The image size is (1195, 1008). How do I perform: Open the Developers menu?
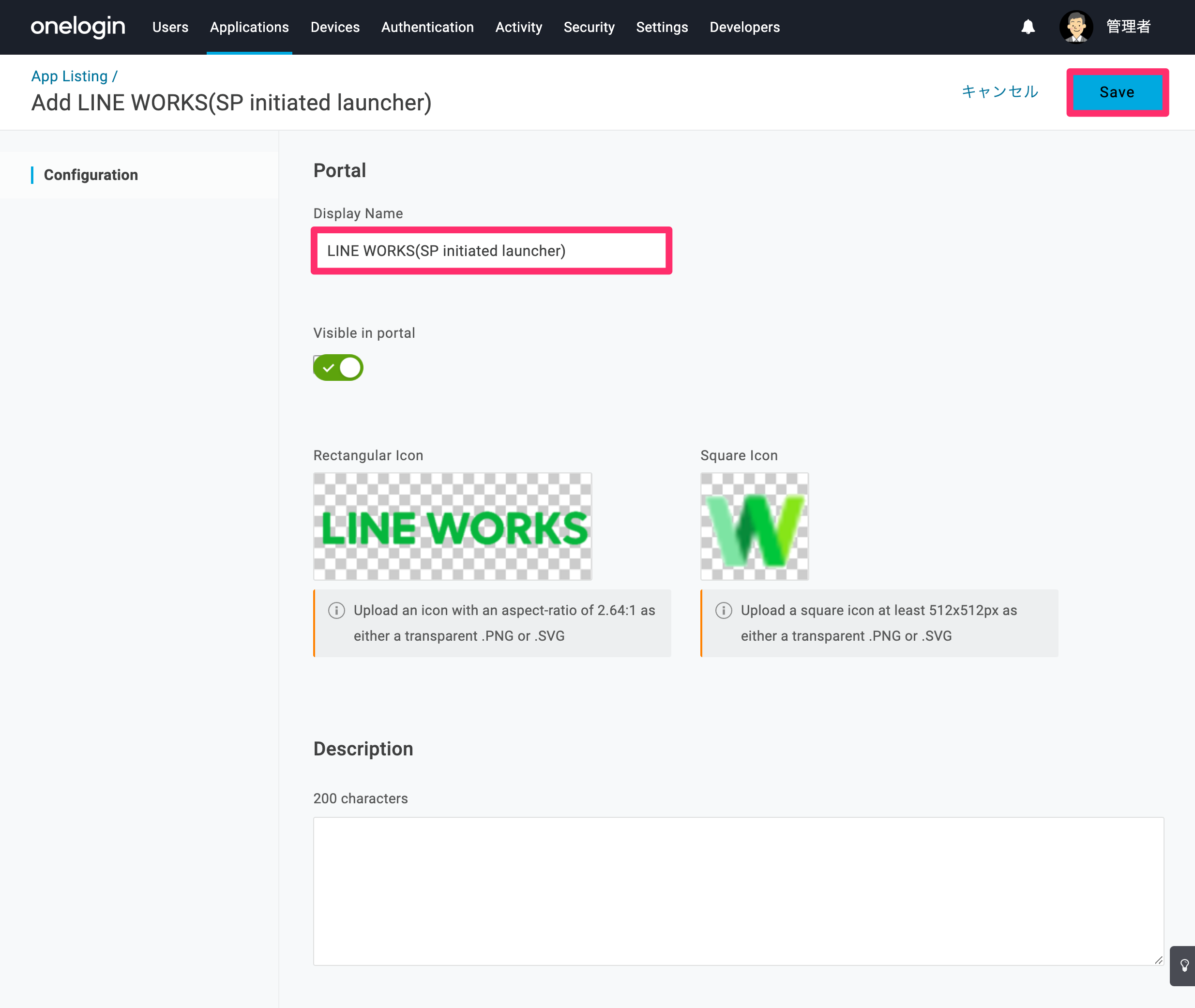(x=744, y=27)
